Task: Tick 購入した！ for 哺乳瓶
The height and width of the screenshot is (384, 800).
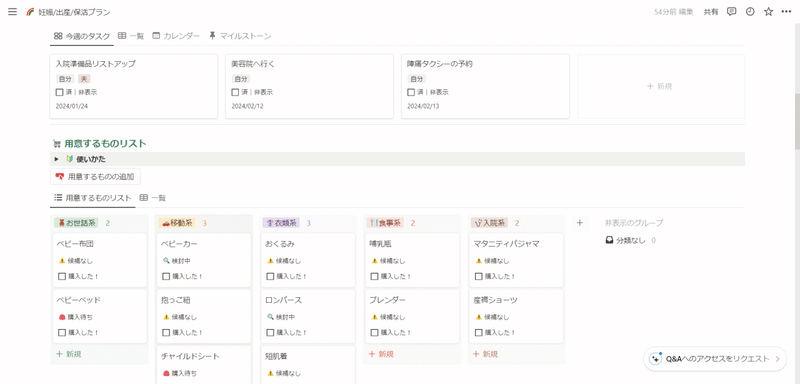Action: click(x=374, y=276)
